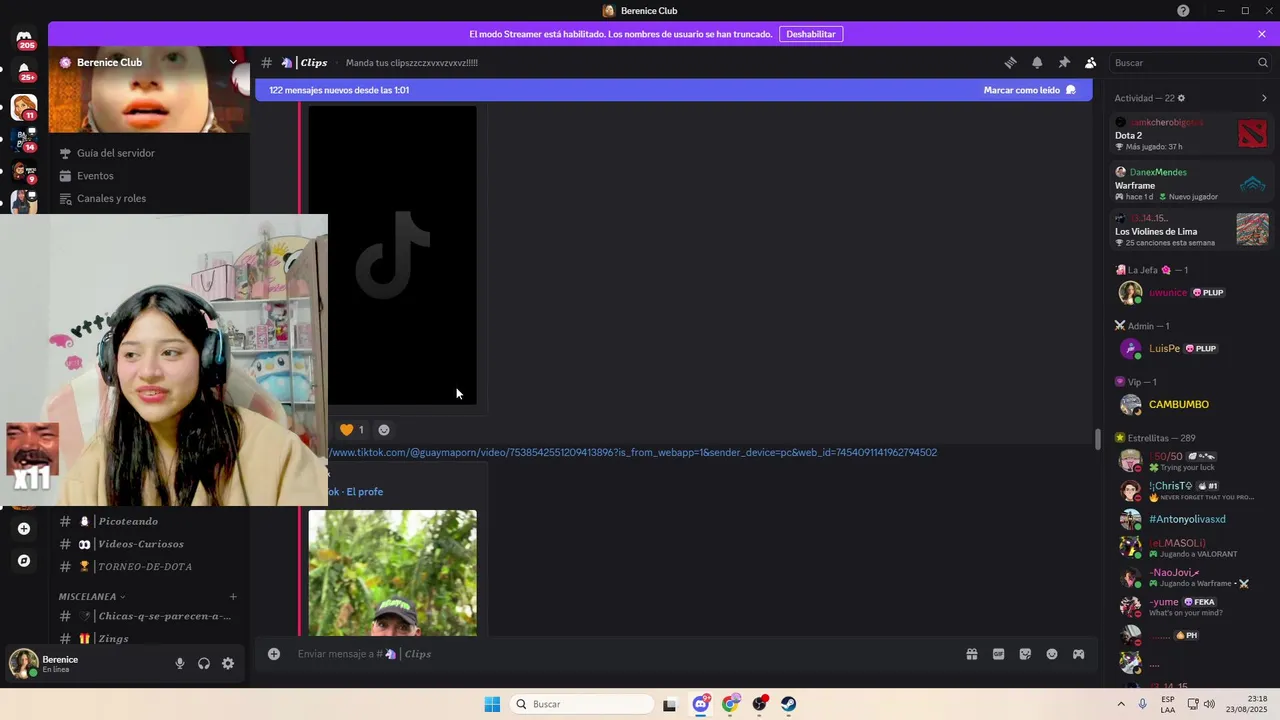Expand the Actividad panel chevron

coord(1263,98)
